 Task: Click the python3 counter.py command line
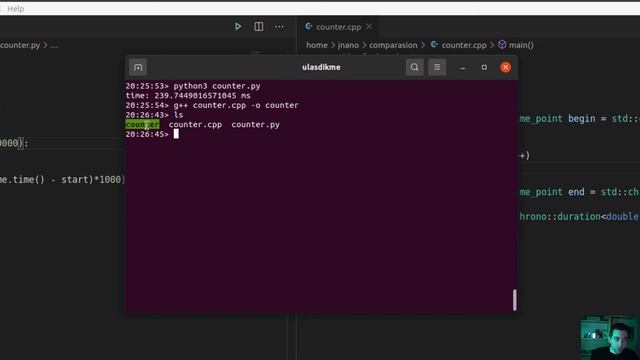pos(193,86)
